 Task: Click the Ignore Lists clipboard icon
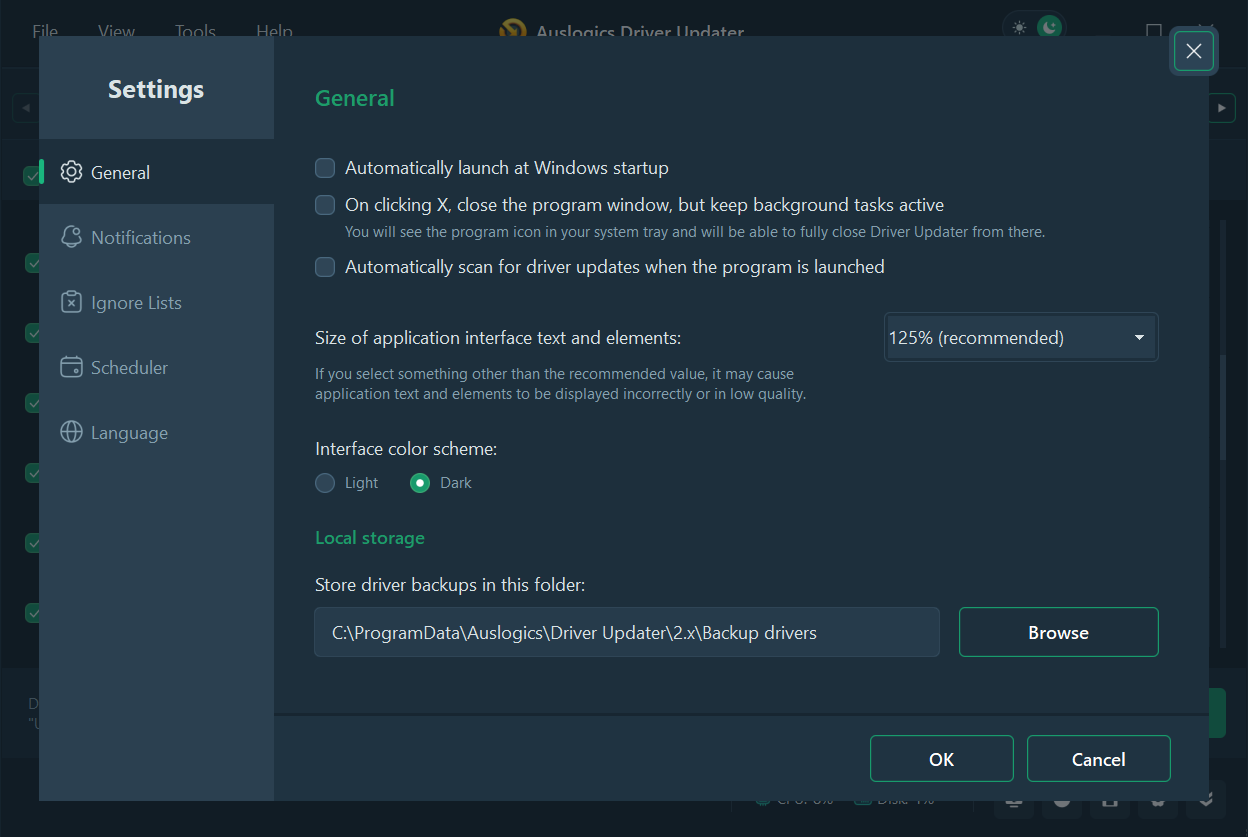pos(71,302)
